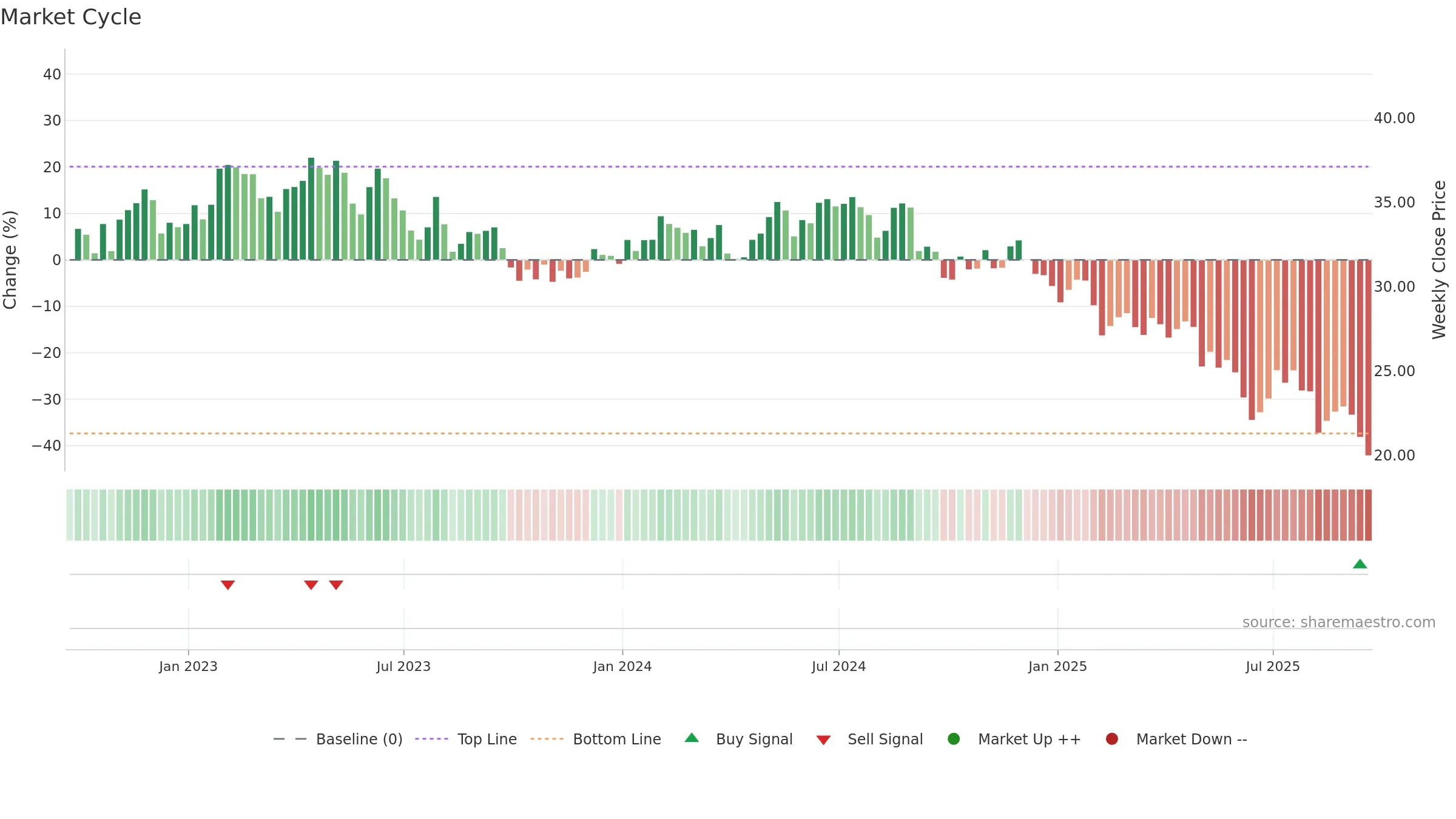Viewport: 1456px width, 819px height.
Task: Click the orange dotted Bottom Line legend swatch
Action: click(x=547, y=739)
